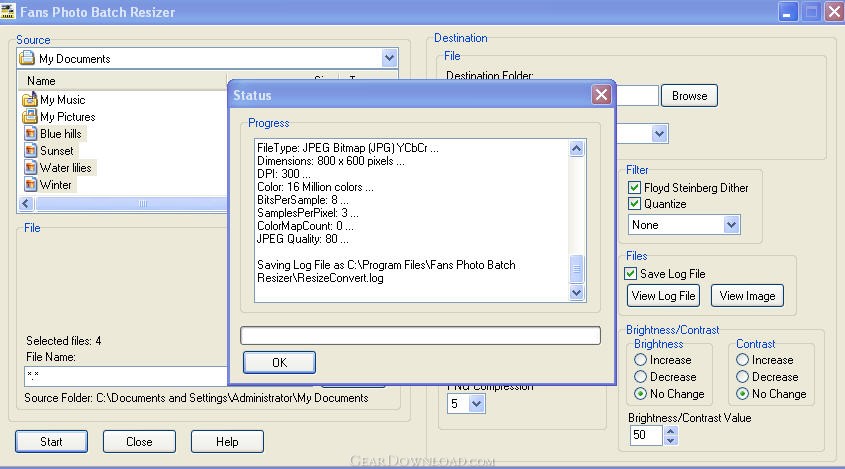The image size is (845, 469).
Task: Click the 'FileType: JPEG Bitmap' log line
Action: coord(348,148)
